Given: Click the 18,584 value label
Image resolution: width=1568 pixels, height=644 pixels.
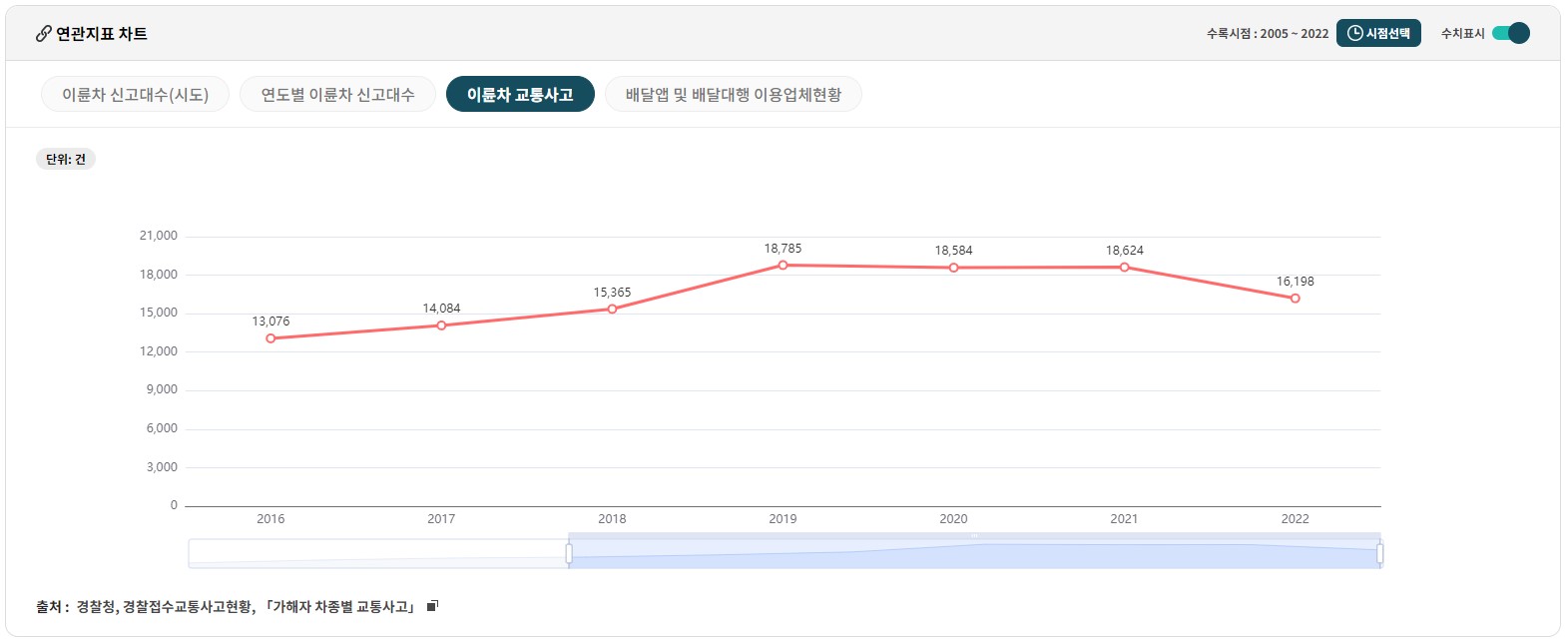Looking at the screenshot, I should pos(953,251).
